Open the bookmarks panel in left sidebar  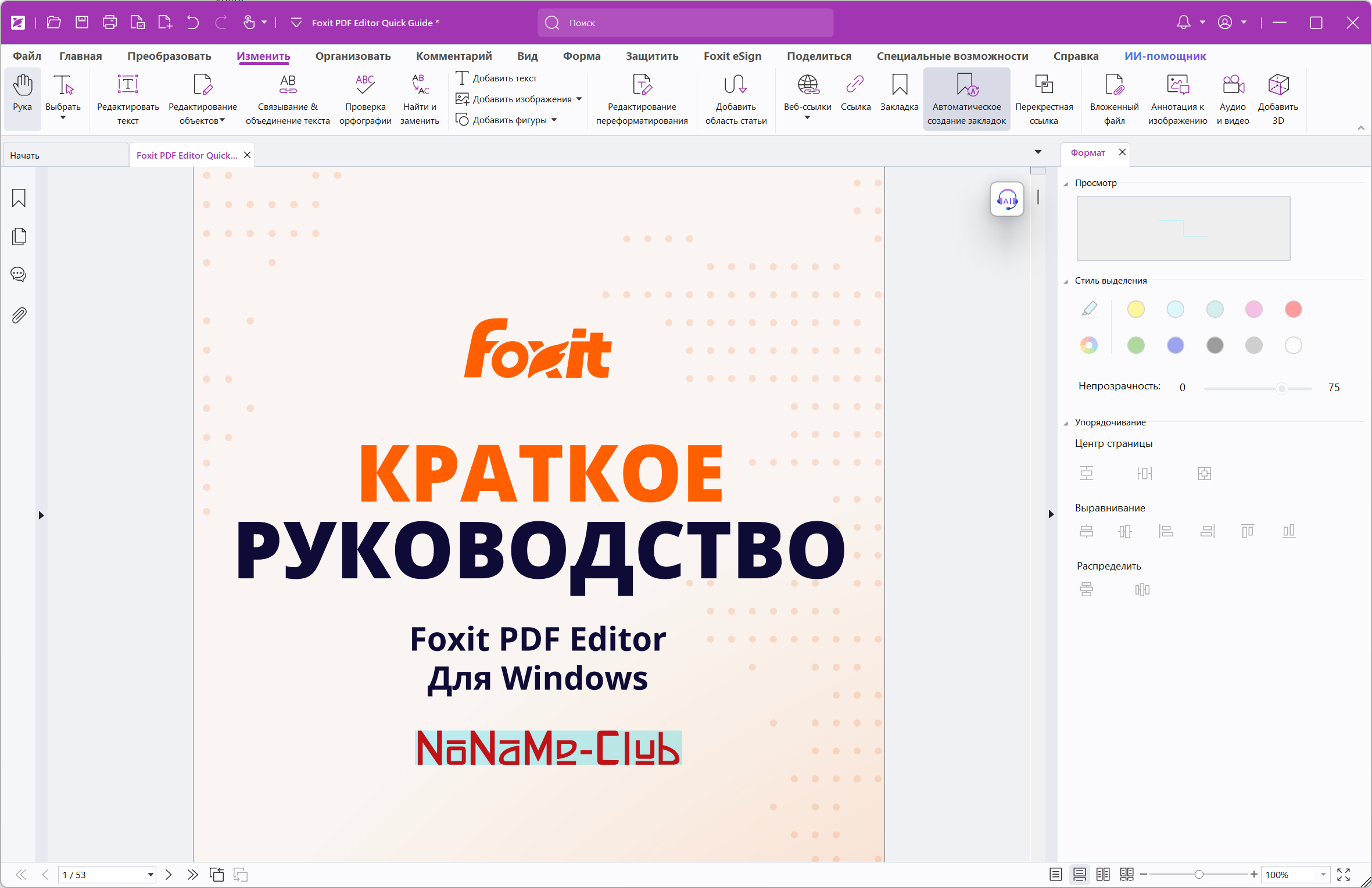(19, 198)
